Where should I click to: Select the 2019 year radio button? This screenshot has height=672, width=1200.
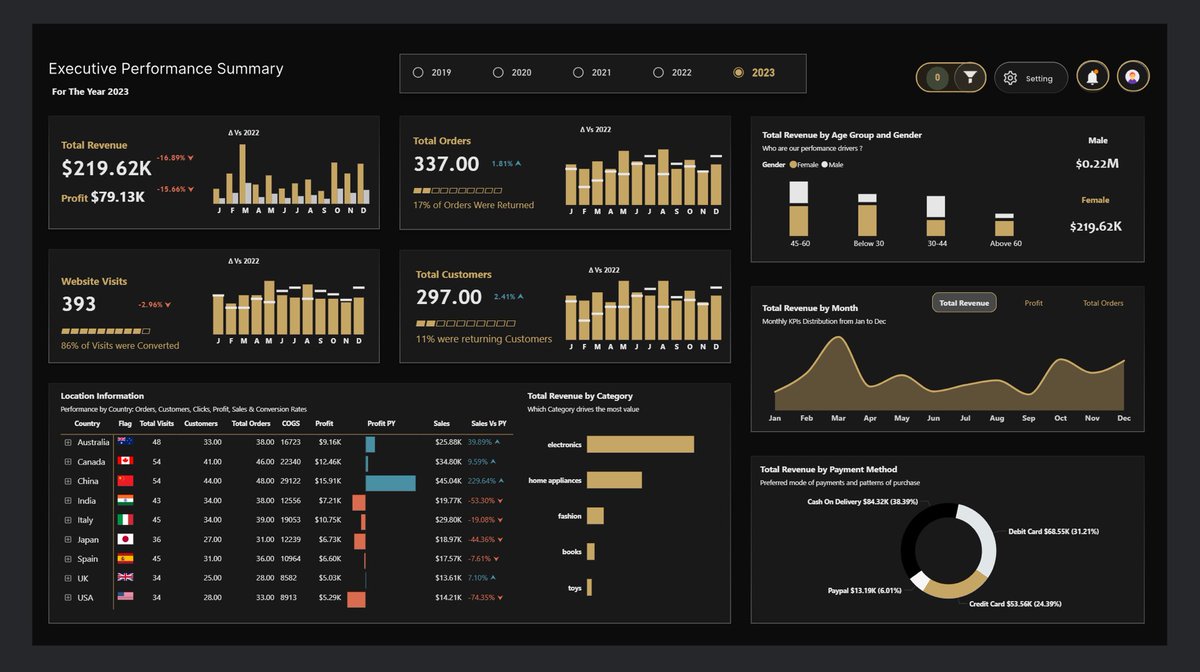point(418,73)
